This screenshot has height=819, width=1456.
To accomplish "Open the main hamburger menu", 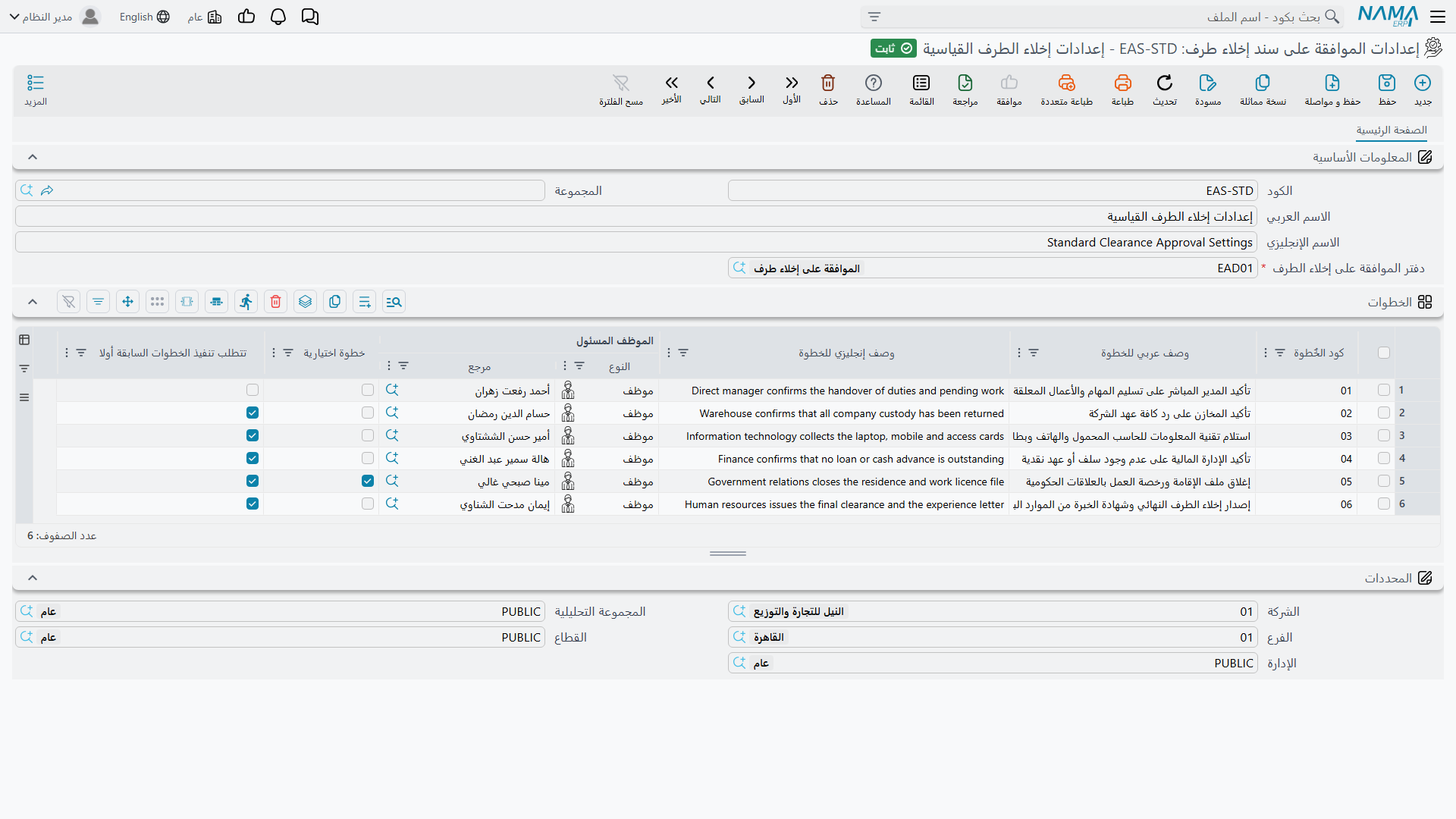I will (1438, 17).
